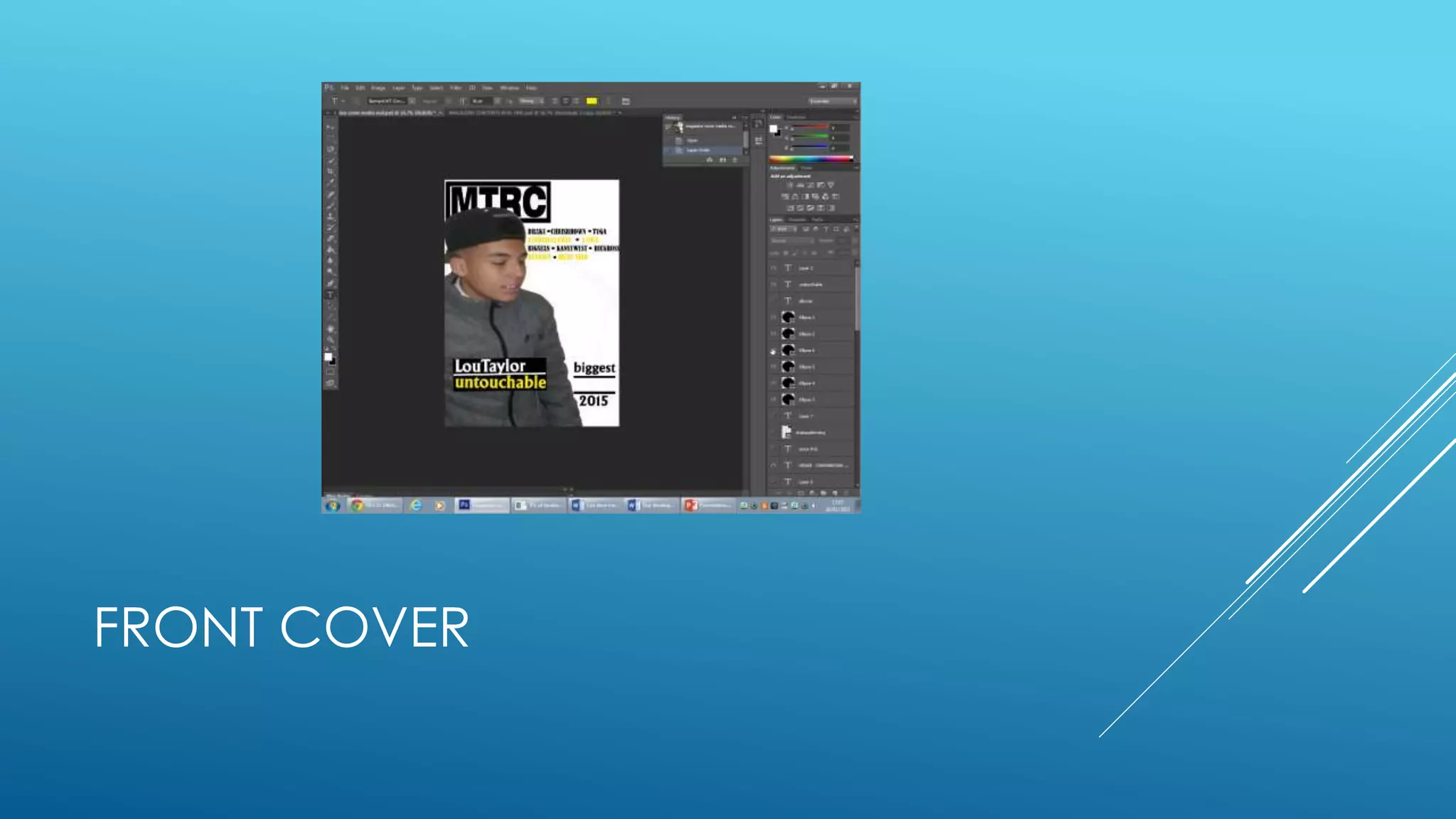Click the Zoom tool icon
1456x819 pixels.
330,340
